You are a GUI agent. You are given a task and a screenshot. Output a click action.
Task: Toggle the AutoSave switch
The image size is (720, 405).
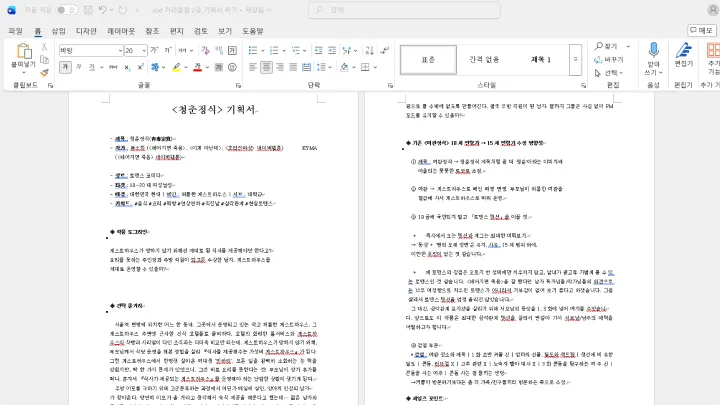(67, 10)
